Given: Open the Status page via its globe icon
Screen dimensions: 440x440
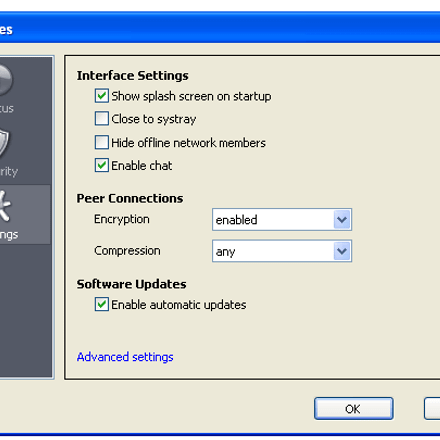Looking at the screenshot, I should [x=6, y=80].
